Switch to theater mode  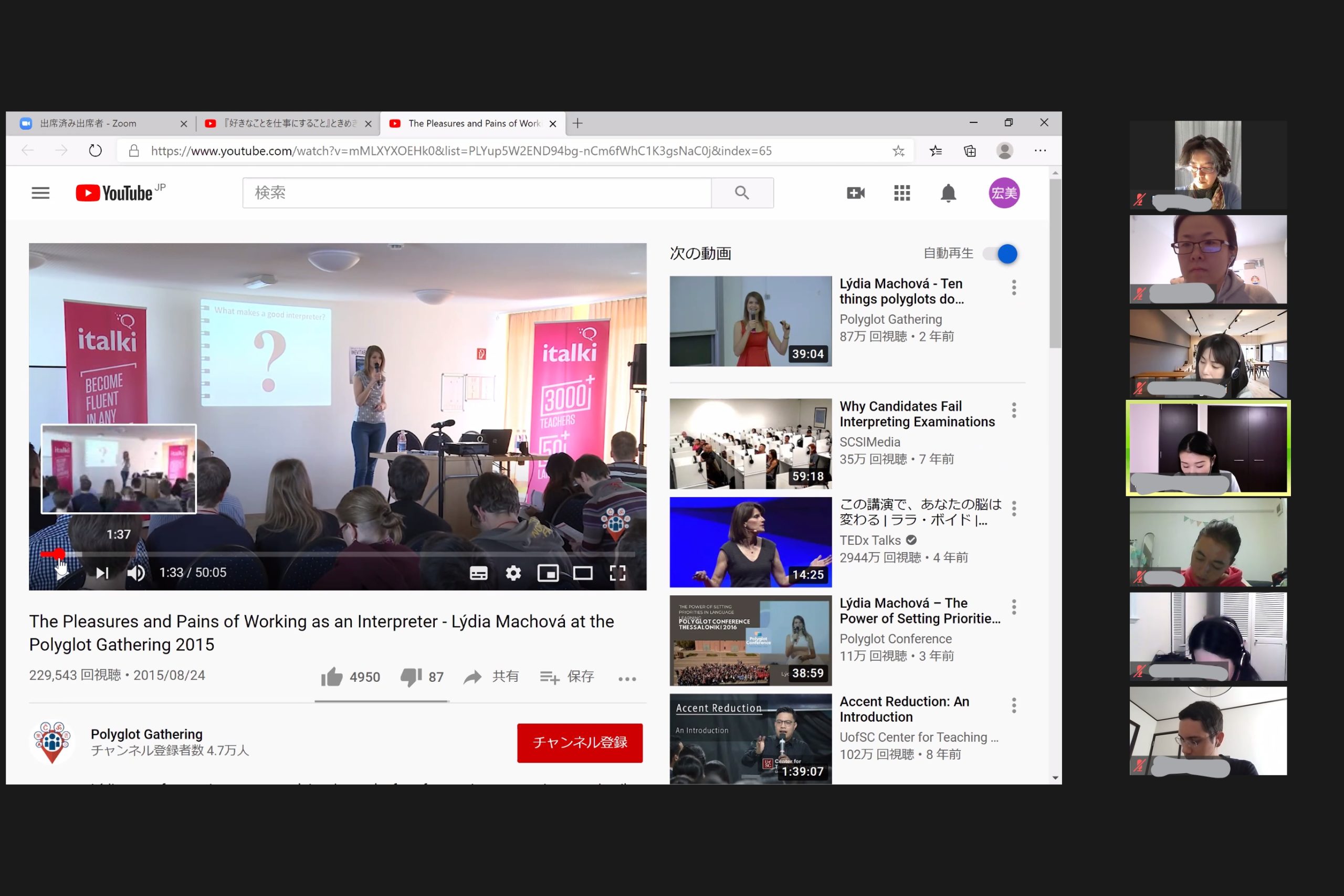point(582,573)
